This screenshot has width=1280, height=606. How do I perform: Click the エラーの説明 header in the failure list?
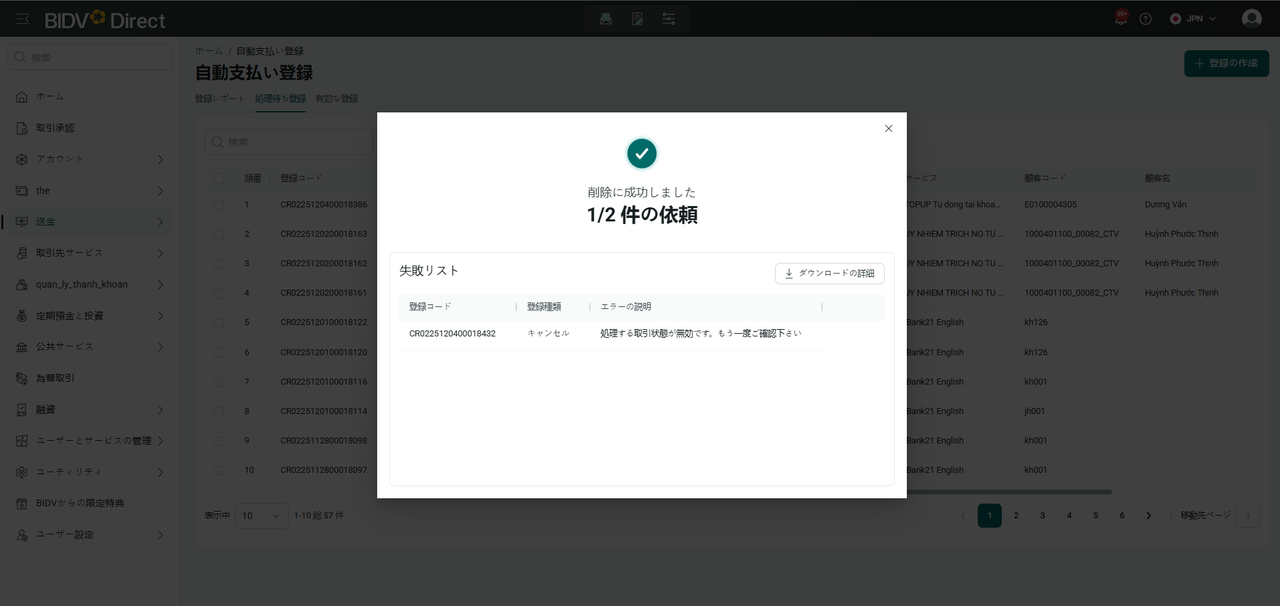626,306
